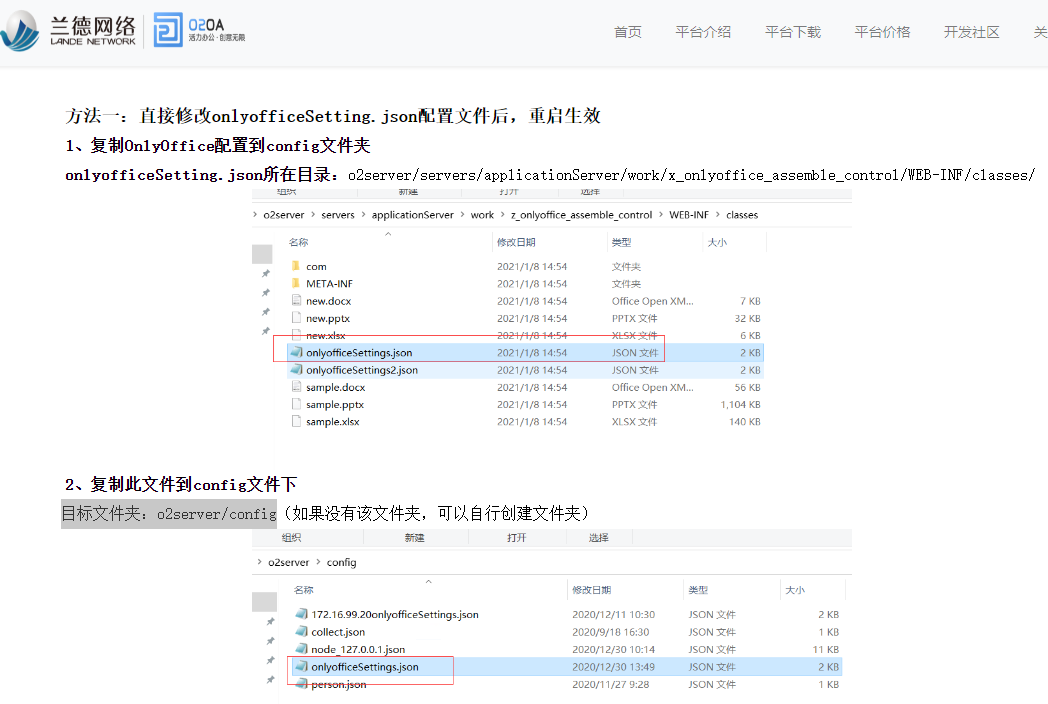Viewport: 1048px width, 704px height.
Task: Click the sample.pptx file icon
Action: [296, 404]
